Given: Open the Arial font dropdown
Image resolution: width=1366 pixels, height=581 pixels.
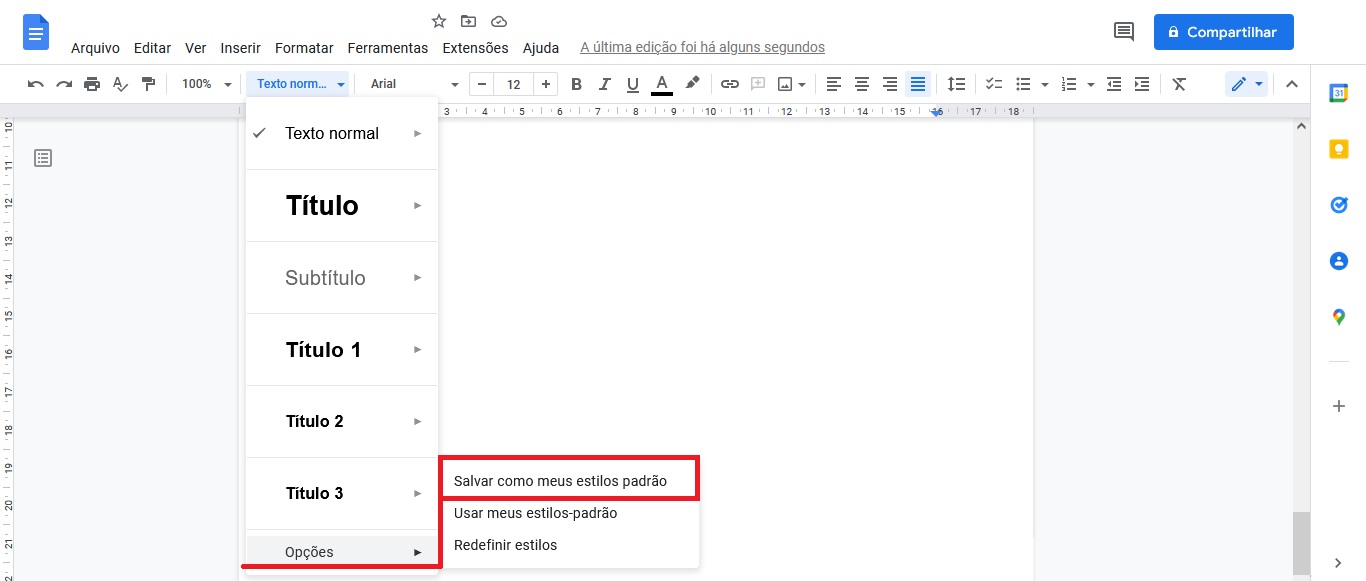Looking at the screenshot, I should (x=413, y=84).
